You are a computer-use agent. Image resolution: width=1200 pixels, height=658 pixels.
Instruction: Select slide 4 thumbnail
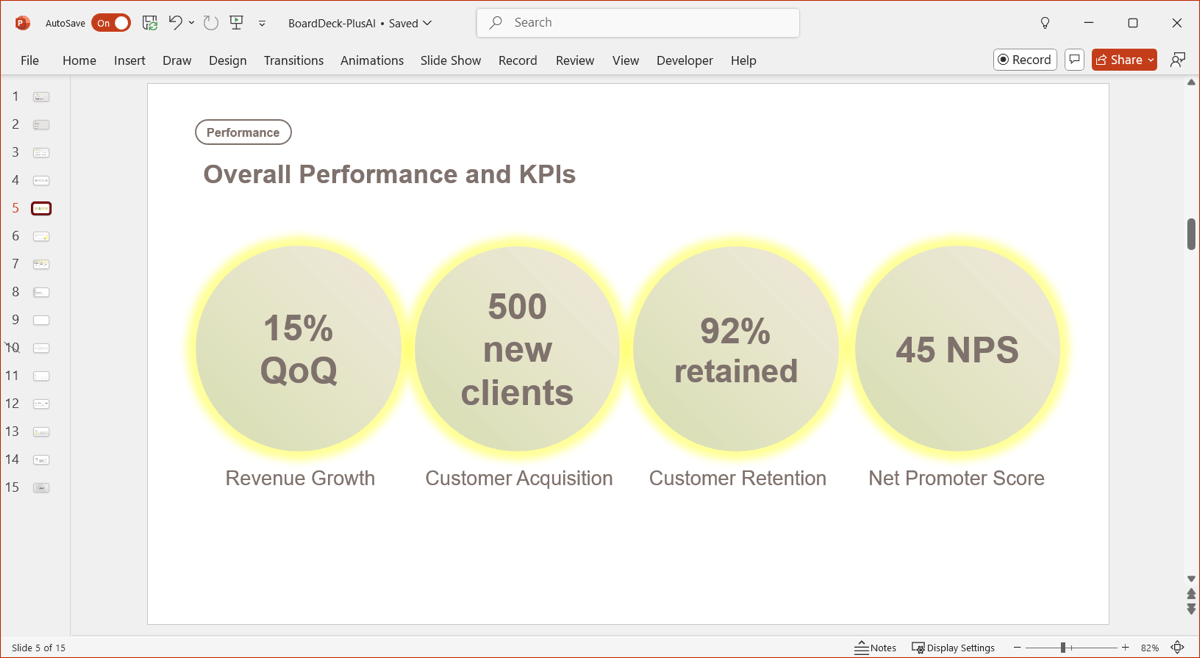[x=41, y=181]
